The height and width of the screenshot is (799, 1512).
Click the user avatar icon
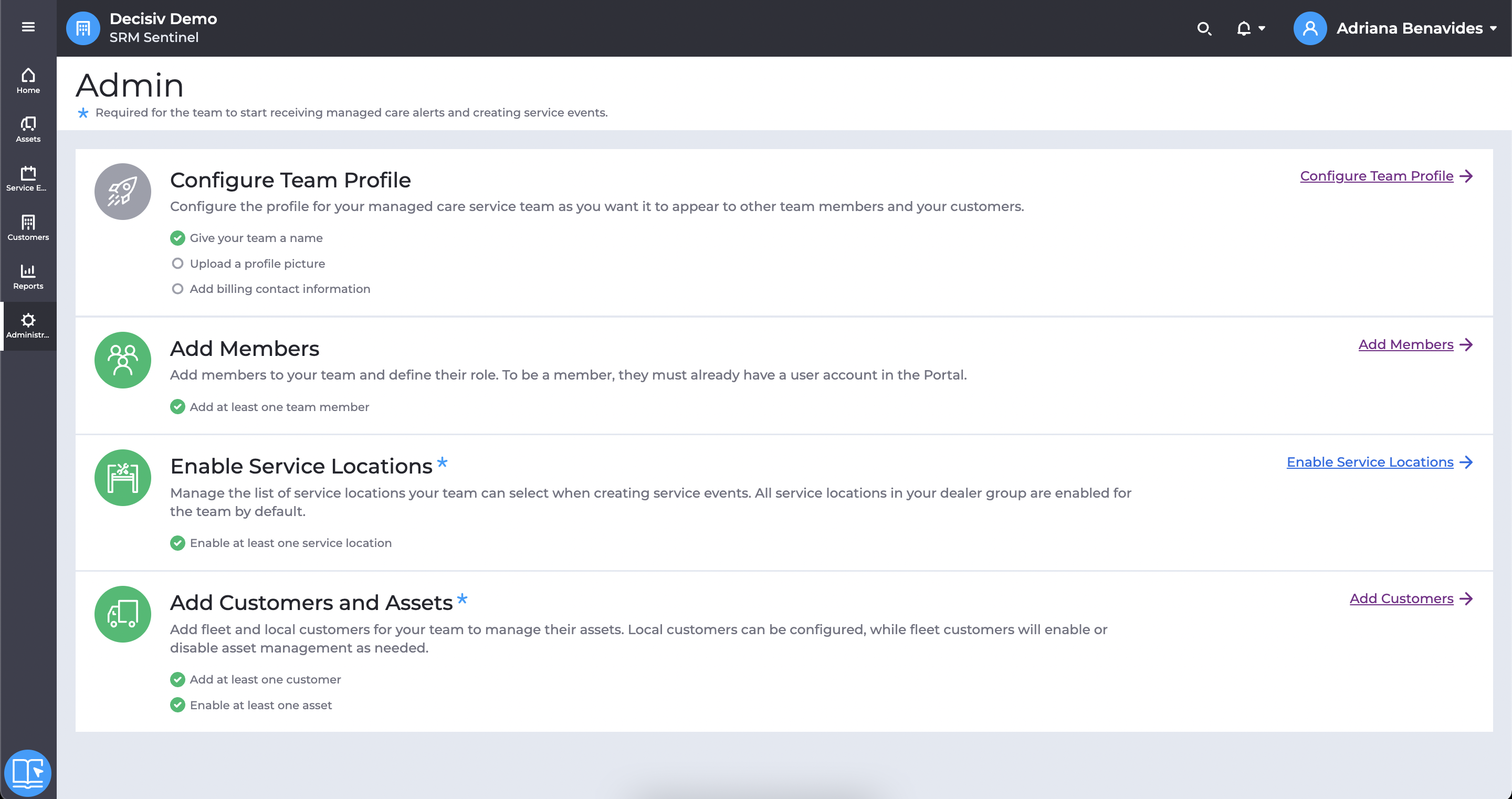click(x=1309, y=28)
